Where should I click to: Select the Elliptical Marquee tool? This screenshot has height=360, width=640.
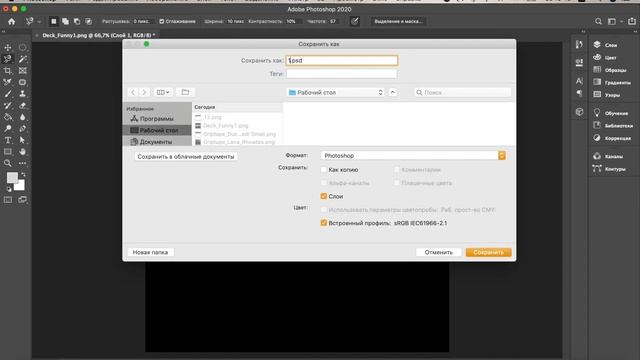click(x=22, y=47)
